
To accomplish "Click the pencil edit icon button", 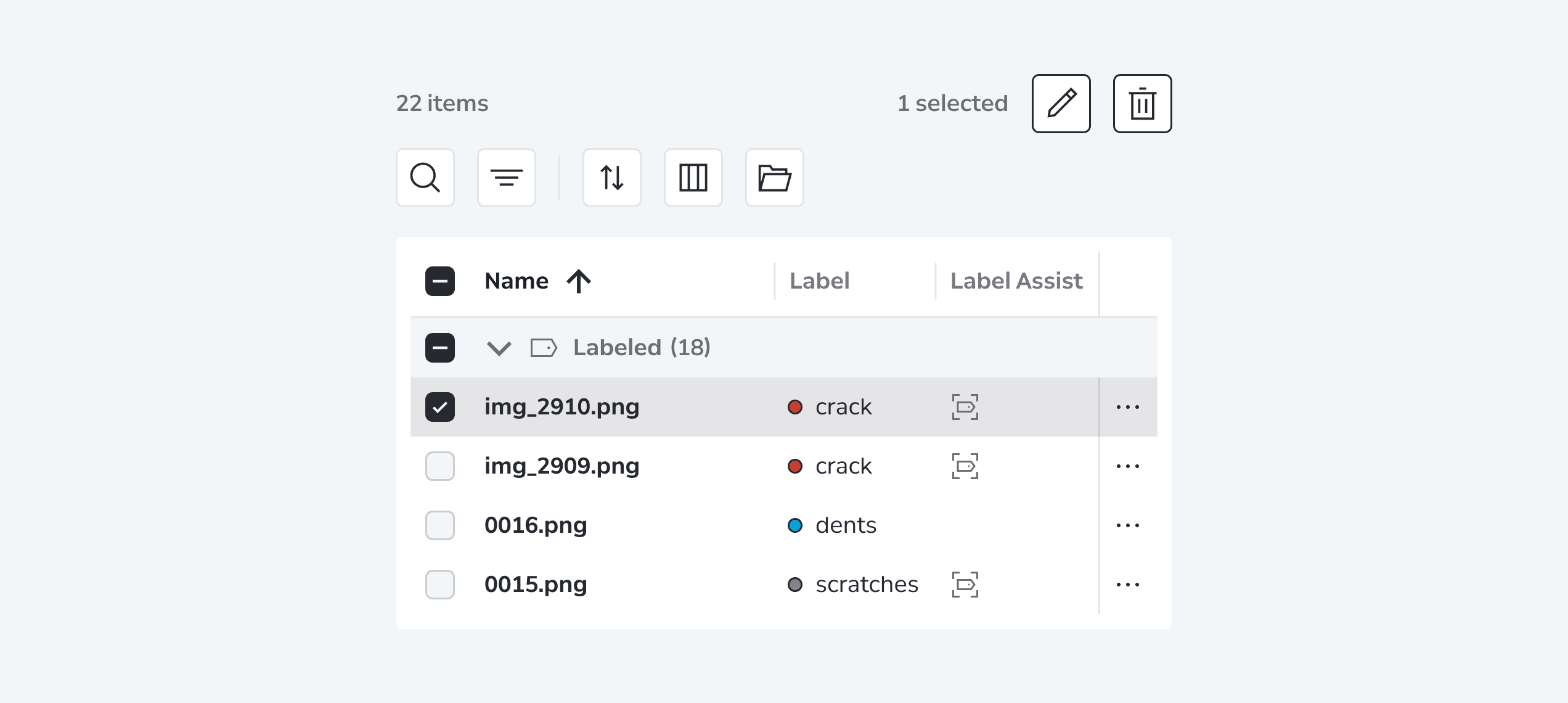I will [x=1061, y=104].
